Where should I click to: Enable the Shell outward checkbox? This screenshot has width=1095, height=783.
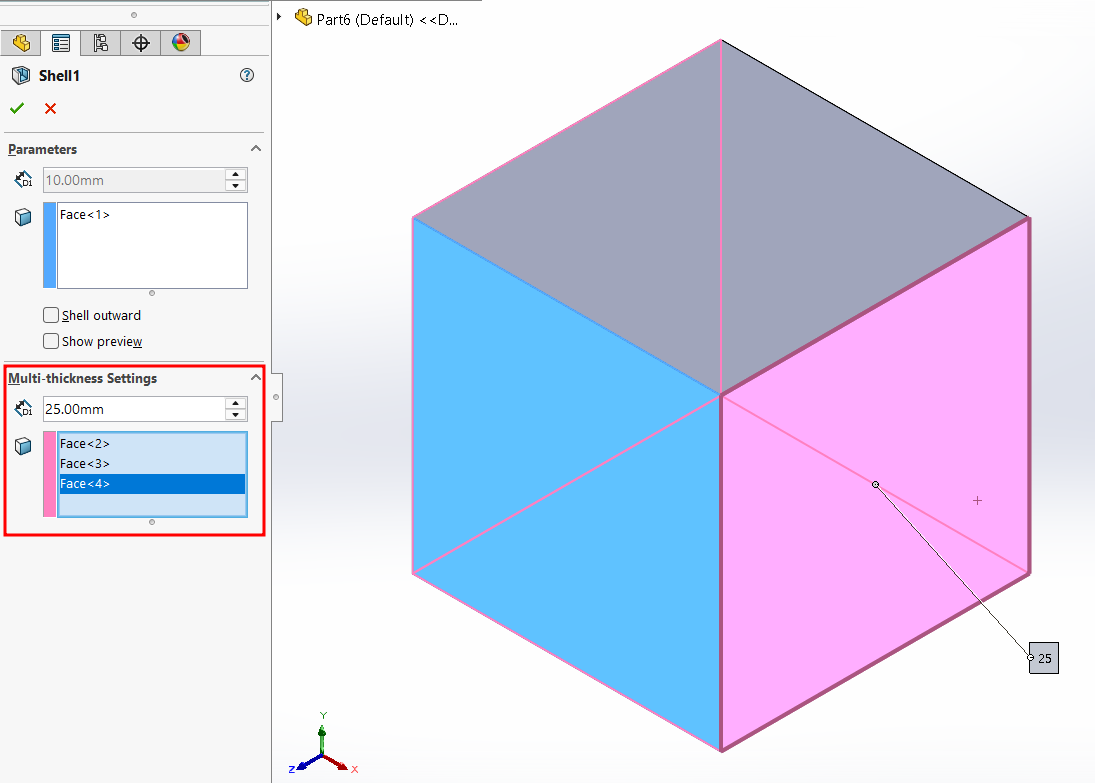tap(51, 315)
